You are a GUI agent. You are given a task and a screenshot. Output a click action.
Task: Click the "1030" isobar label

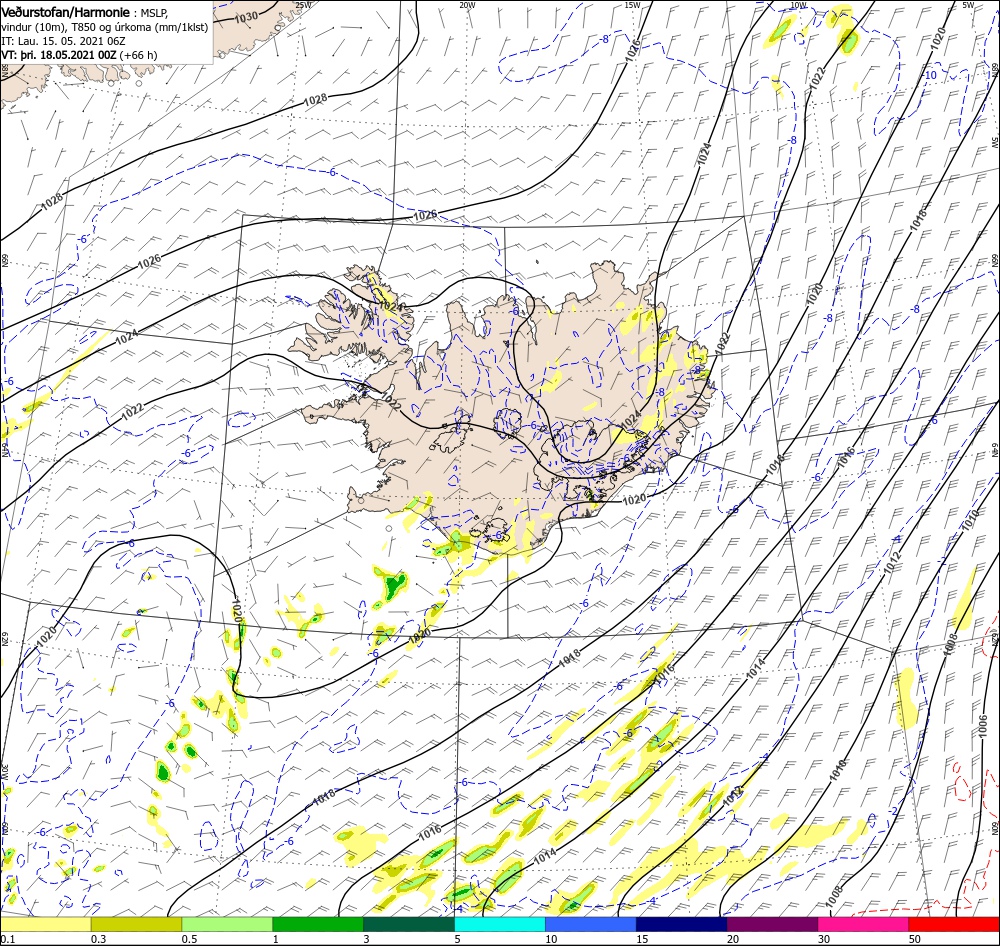pos(246,17)
